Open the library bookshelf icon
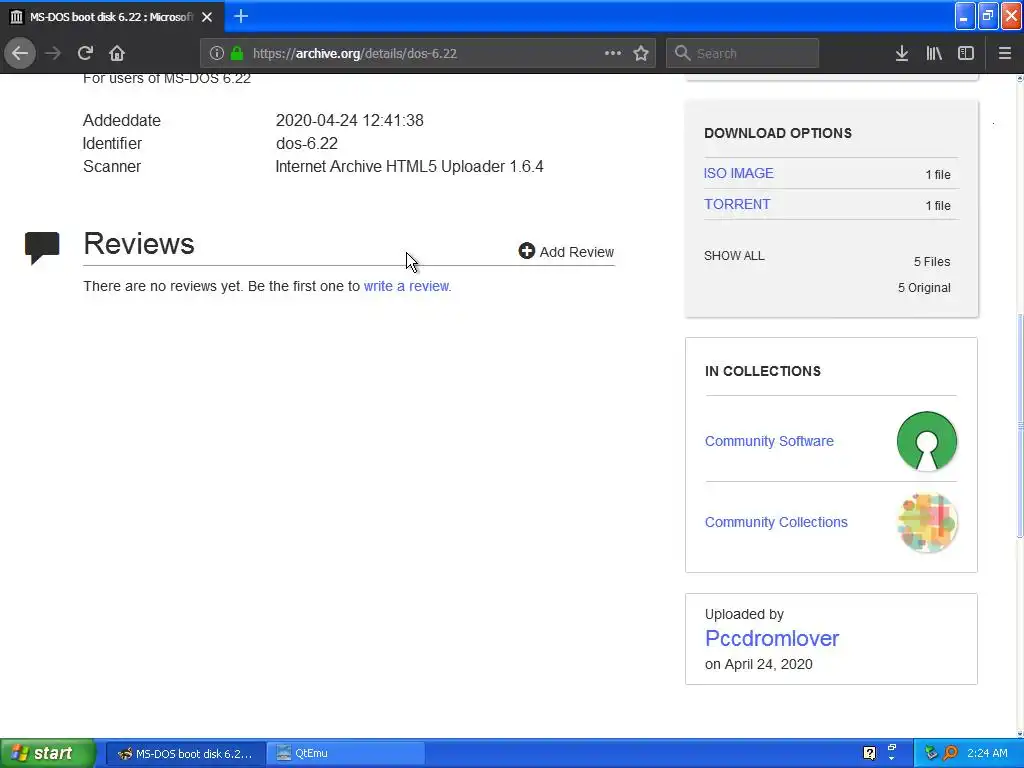Viewport: 1024px width, 768px height. 934,53
